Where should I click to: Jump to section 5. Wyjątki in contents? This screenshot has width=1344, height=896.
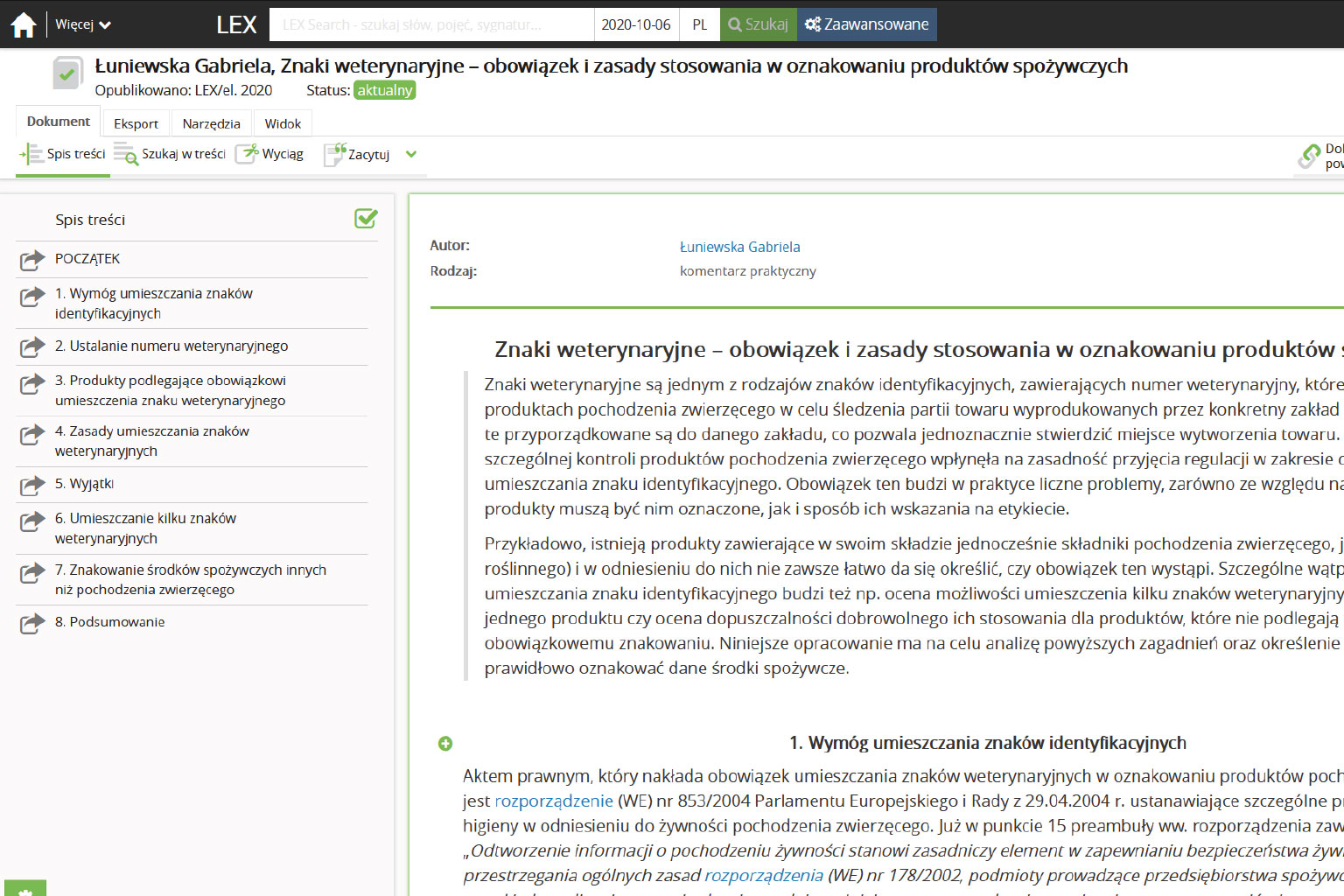tap(84, 484)
